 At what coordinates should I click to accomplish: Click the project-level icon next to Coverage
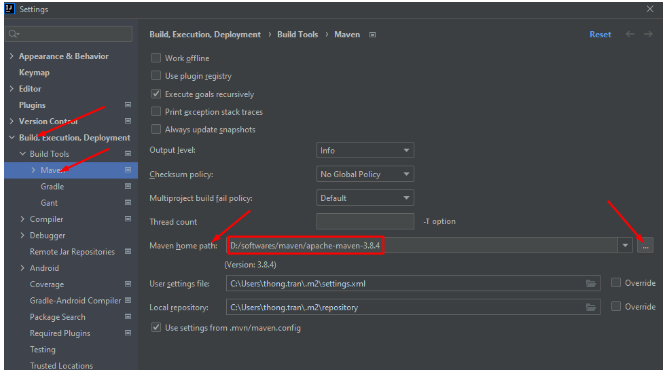click(x=128, y=284)
